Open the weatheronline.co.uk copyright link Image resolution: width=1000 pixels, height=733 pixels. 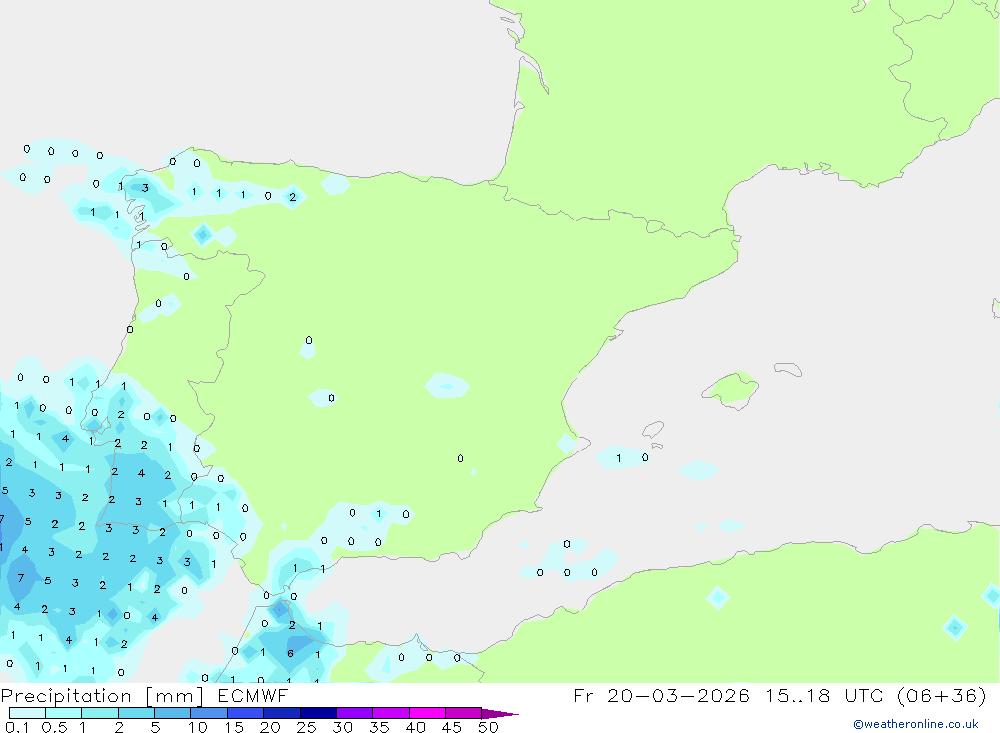916,724
